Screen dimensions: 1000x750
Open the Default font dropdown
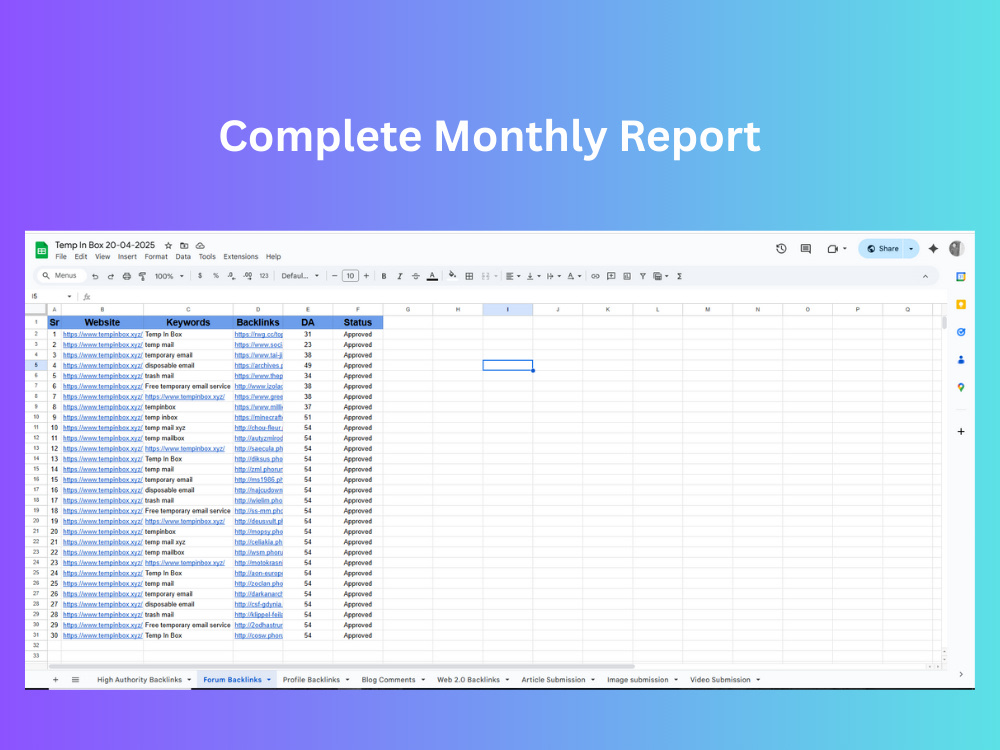(x=300, y=276)
